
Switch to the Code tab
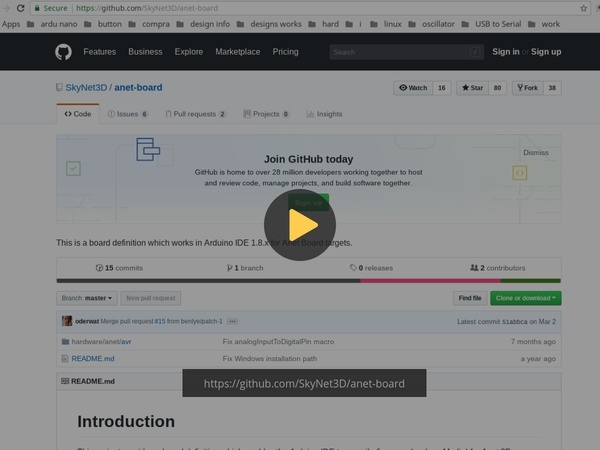(78, 114)
